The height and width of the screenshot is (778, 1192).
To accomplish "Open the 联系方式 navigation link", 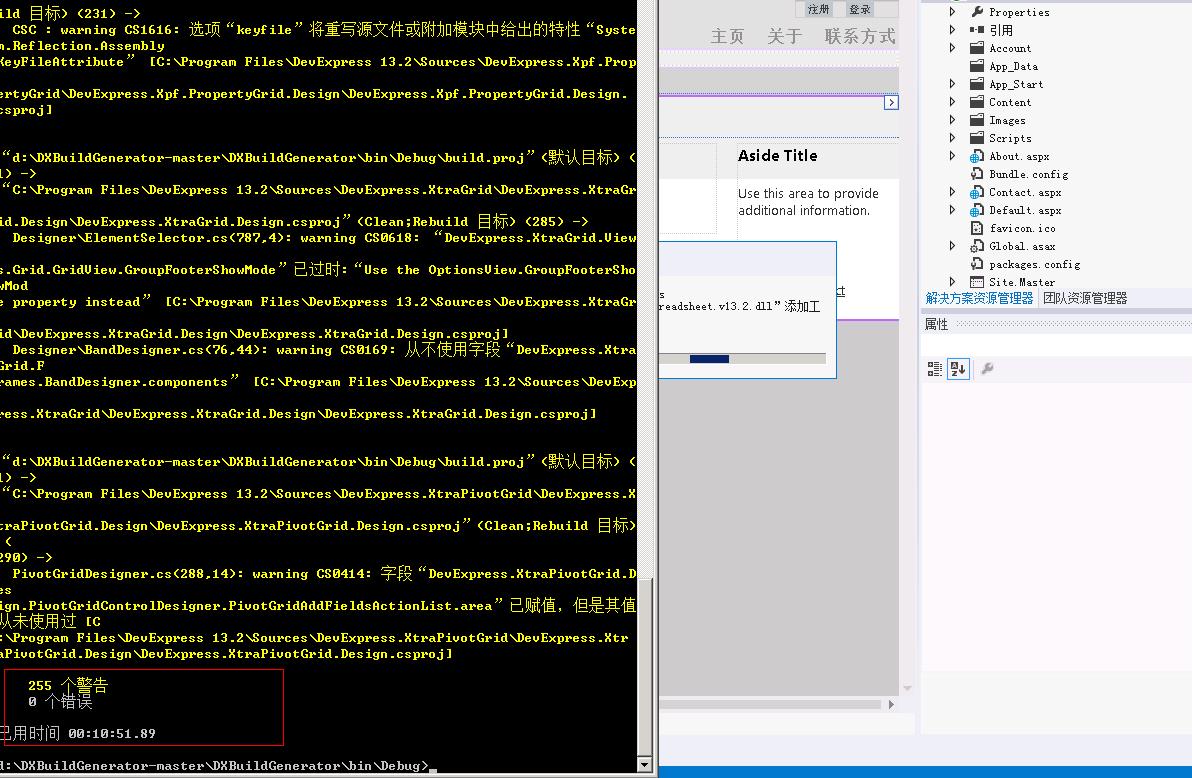I will pyautogui.click(x=860, y=37).
